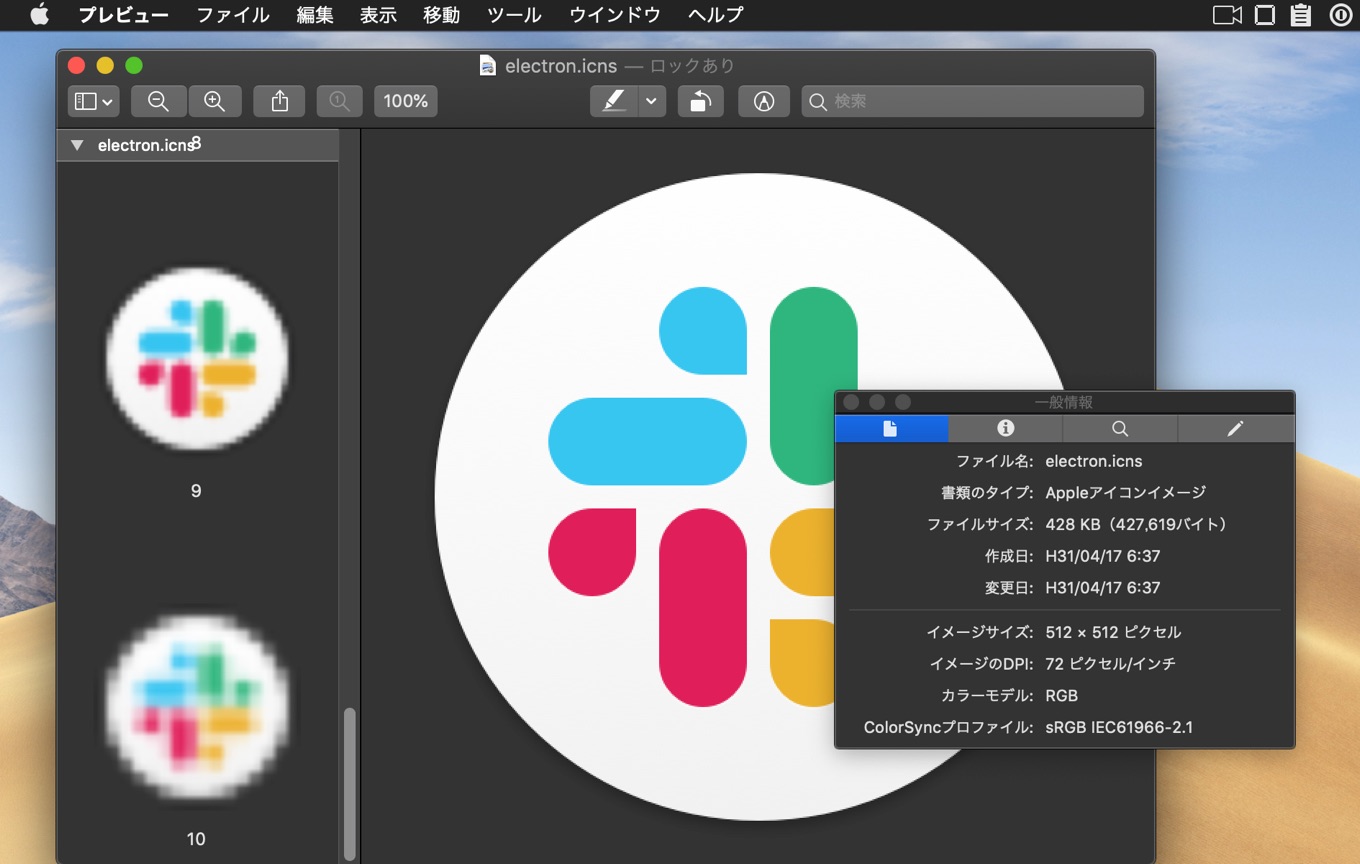Viewport: 1360px width, 864px height.
Task: Open the highlight color dropdown arrow
Action: 652,101
